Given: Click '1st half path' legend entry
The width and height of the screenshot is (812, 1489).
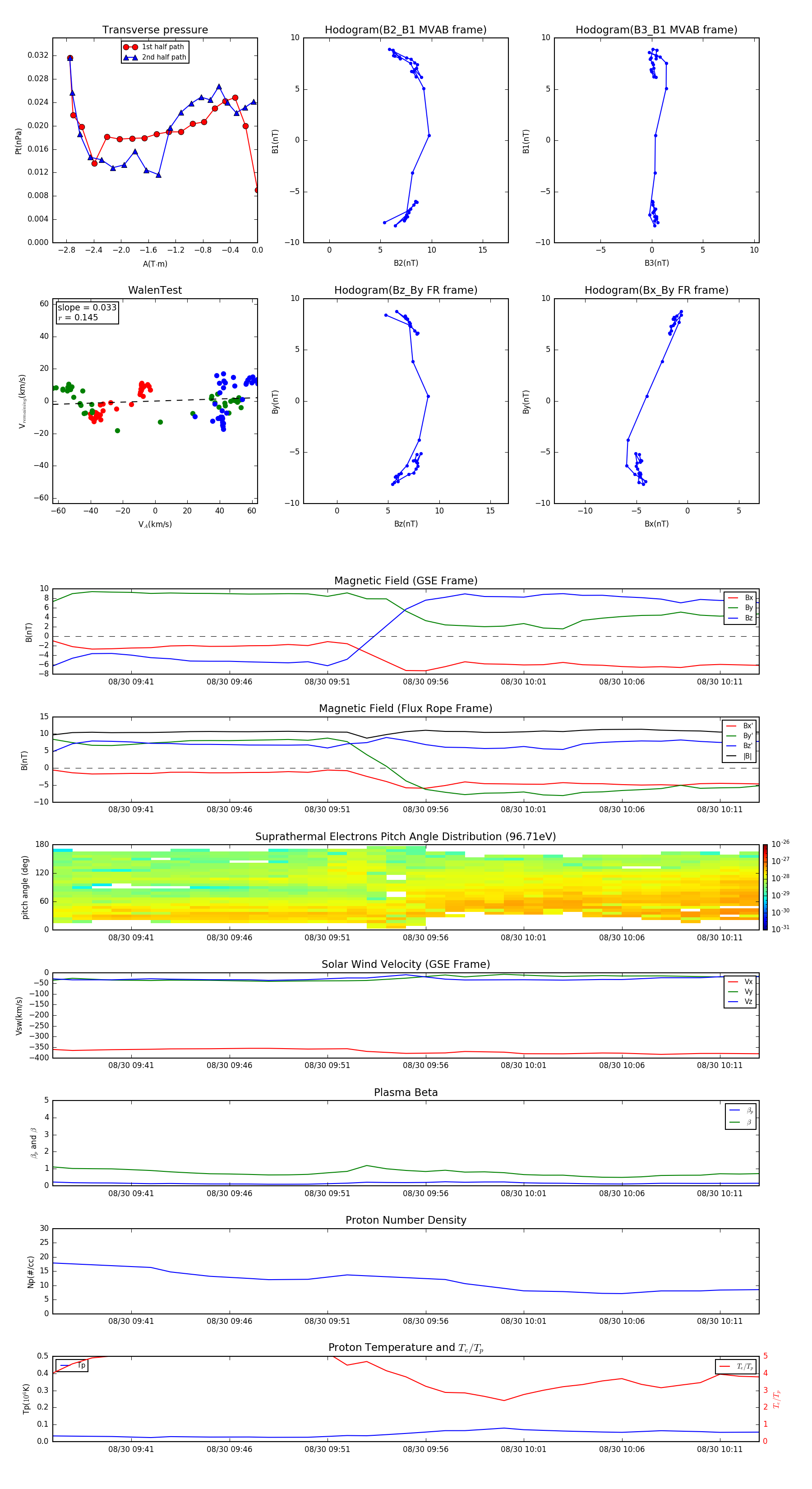Looking at the screenshot, I should tap(154, 47).
